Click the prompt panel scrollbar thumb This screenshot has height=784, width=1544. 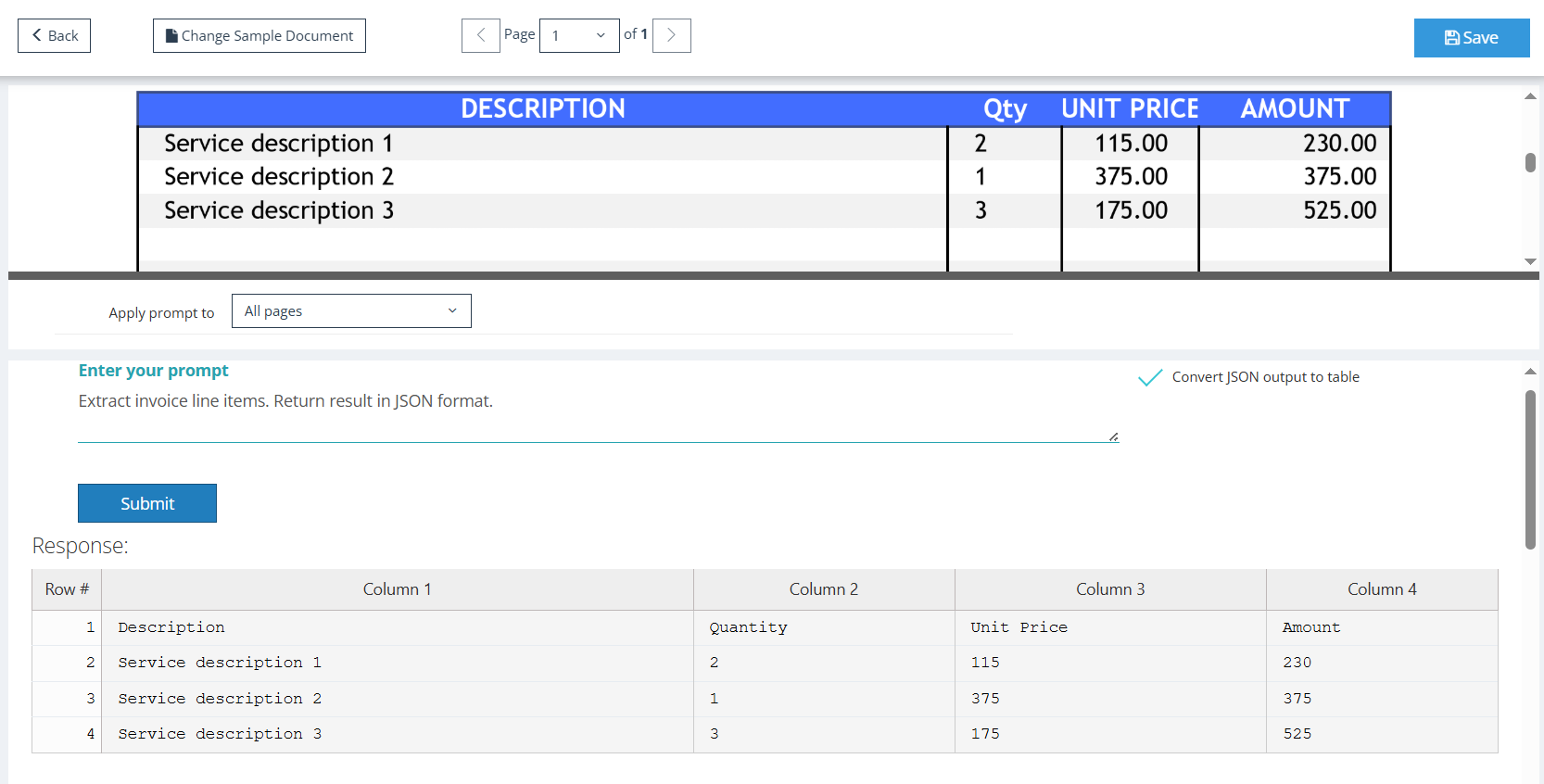tap(1530, 470)
